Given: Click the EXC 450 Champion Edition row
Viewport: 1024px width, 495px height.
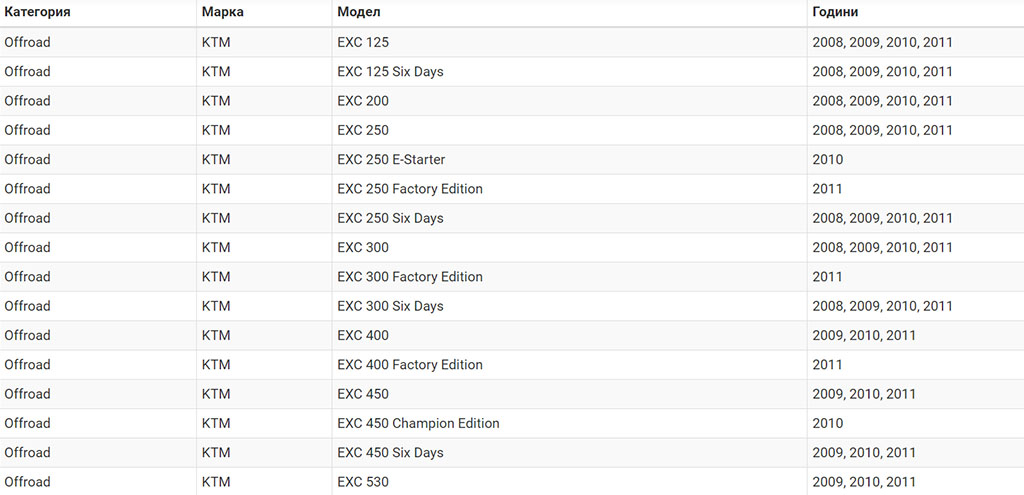Looking at the screenshot, I should coord(512,424).
